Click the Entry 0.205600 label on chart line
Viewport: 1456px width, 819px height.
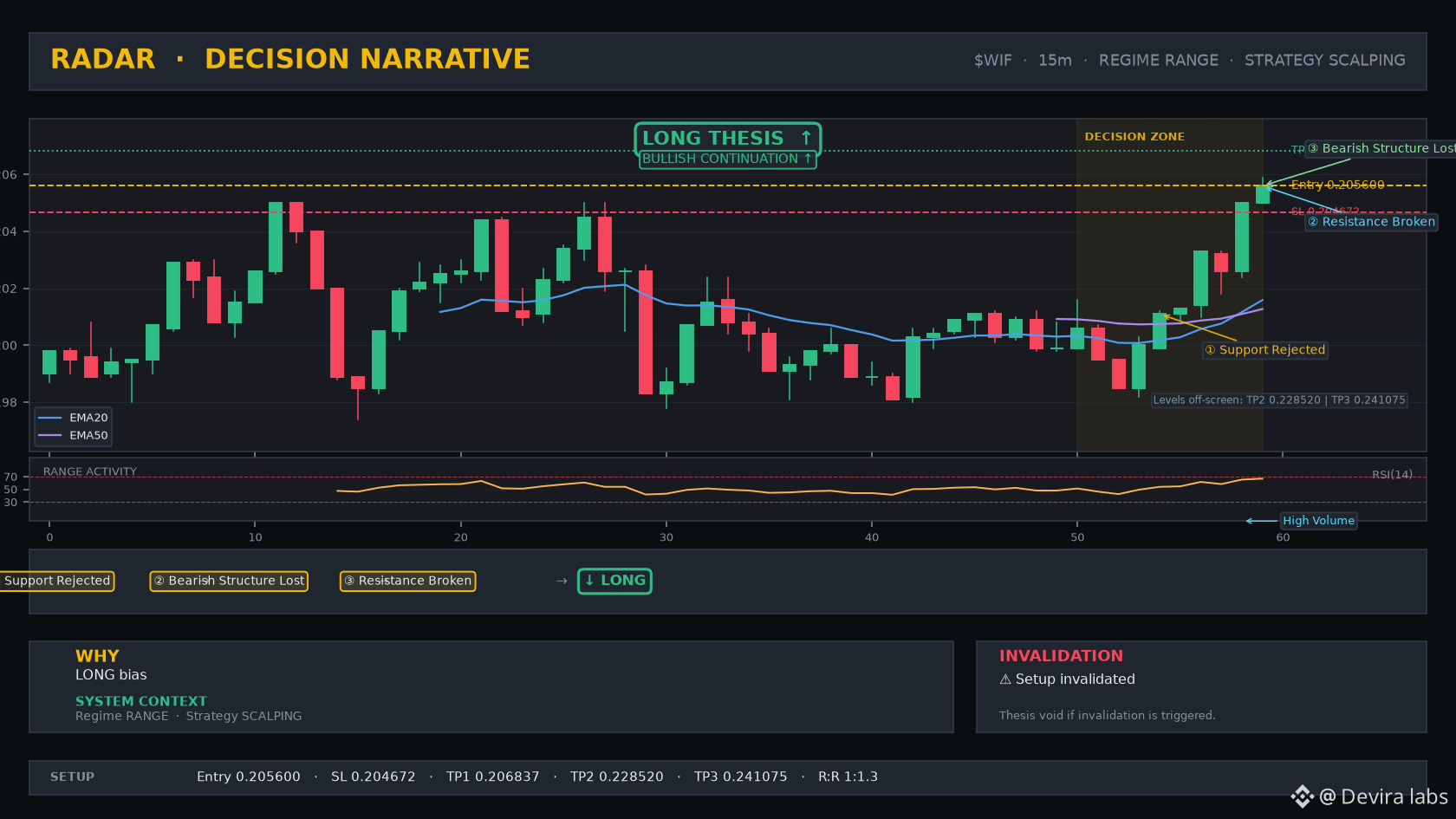[x=1337, y=185]
